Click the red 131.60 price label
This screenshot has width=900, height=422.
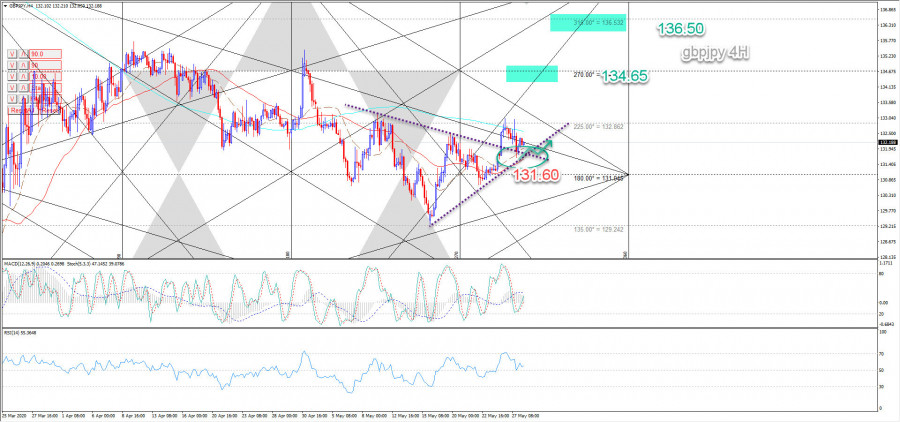click(537, 175)
